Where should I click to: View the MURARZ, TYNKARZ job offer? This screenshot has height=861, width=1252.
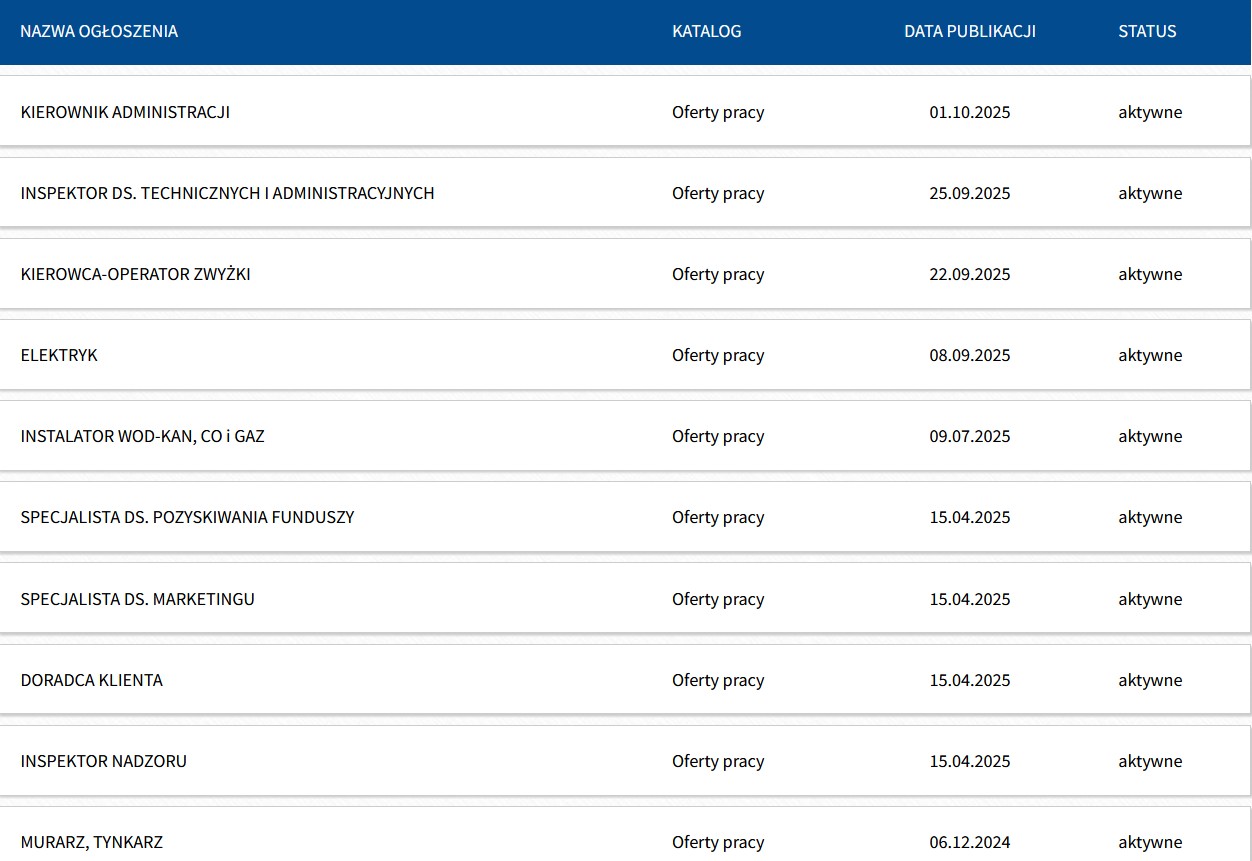coord(91,842)
